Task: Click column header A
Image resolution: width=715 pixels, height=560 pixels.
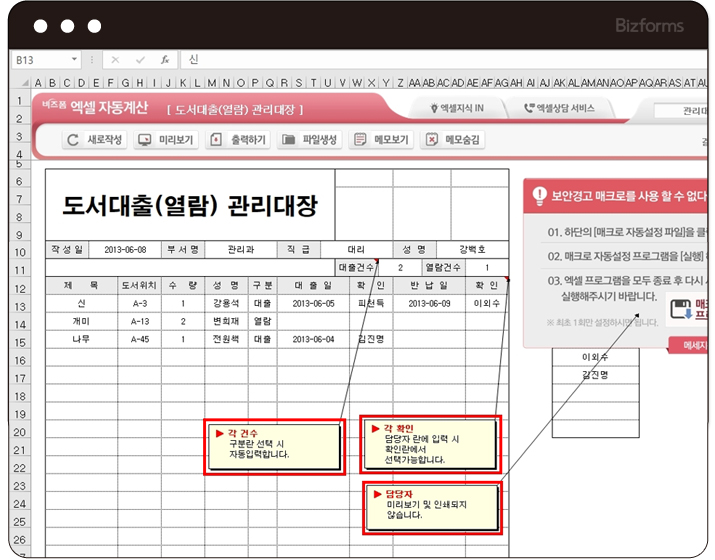Action: click(x=39, y=83)
